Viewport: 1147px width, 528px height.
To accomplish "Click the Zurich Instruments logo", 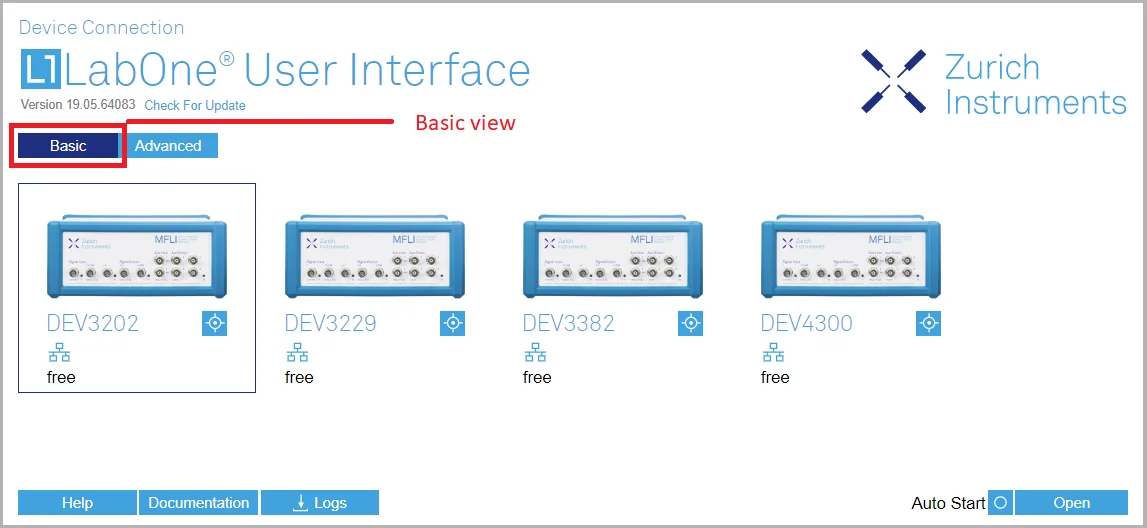I will point(993,82).
